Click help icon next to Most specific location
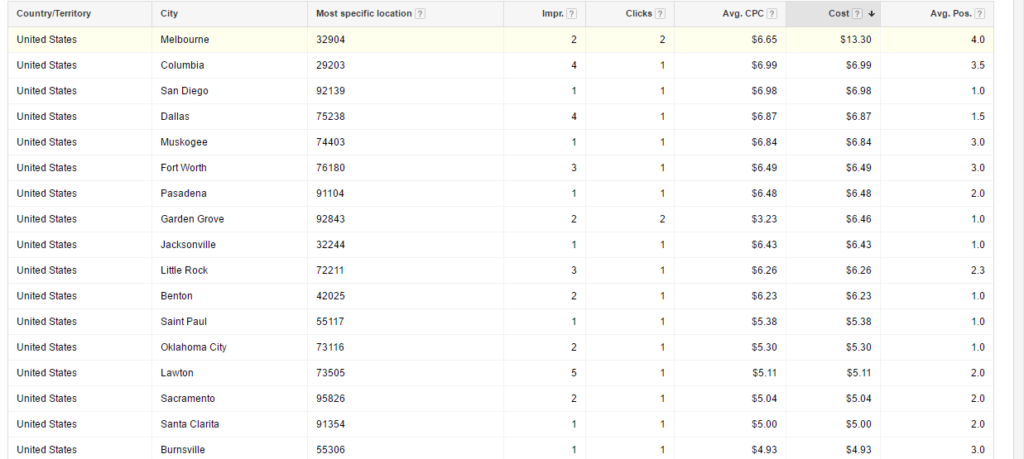Screen dimensions: 1024x459 [x=420, y=14]
